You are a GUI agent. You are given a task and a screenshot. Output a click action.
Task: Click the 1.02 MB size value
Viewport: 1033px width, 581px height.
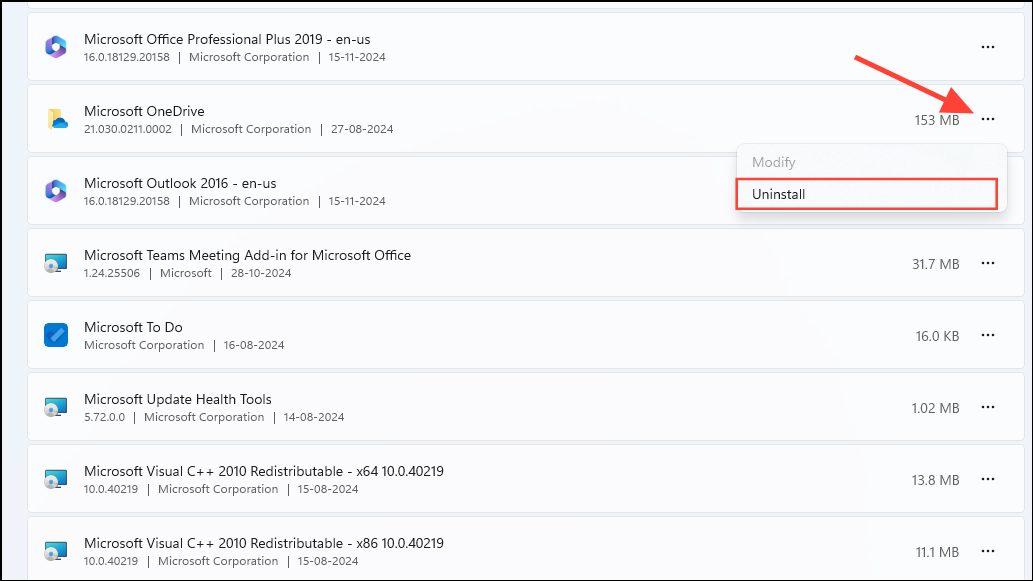coord(935,408)
